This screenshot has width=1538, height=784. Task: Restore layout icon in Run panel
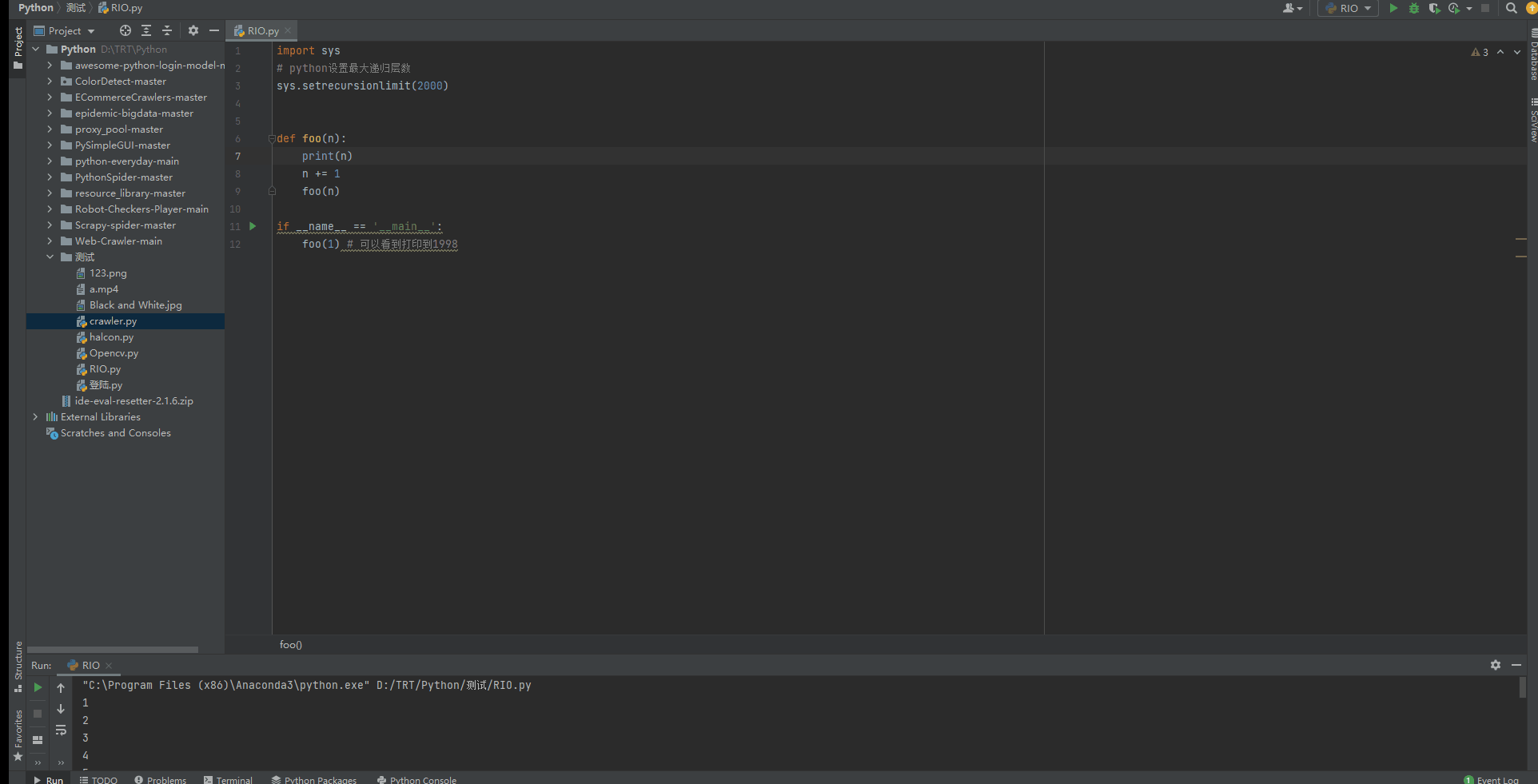(38, 740)
